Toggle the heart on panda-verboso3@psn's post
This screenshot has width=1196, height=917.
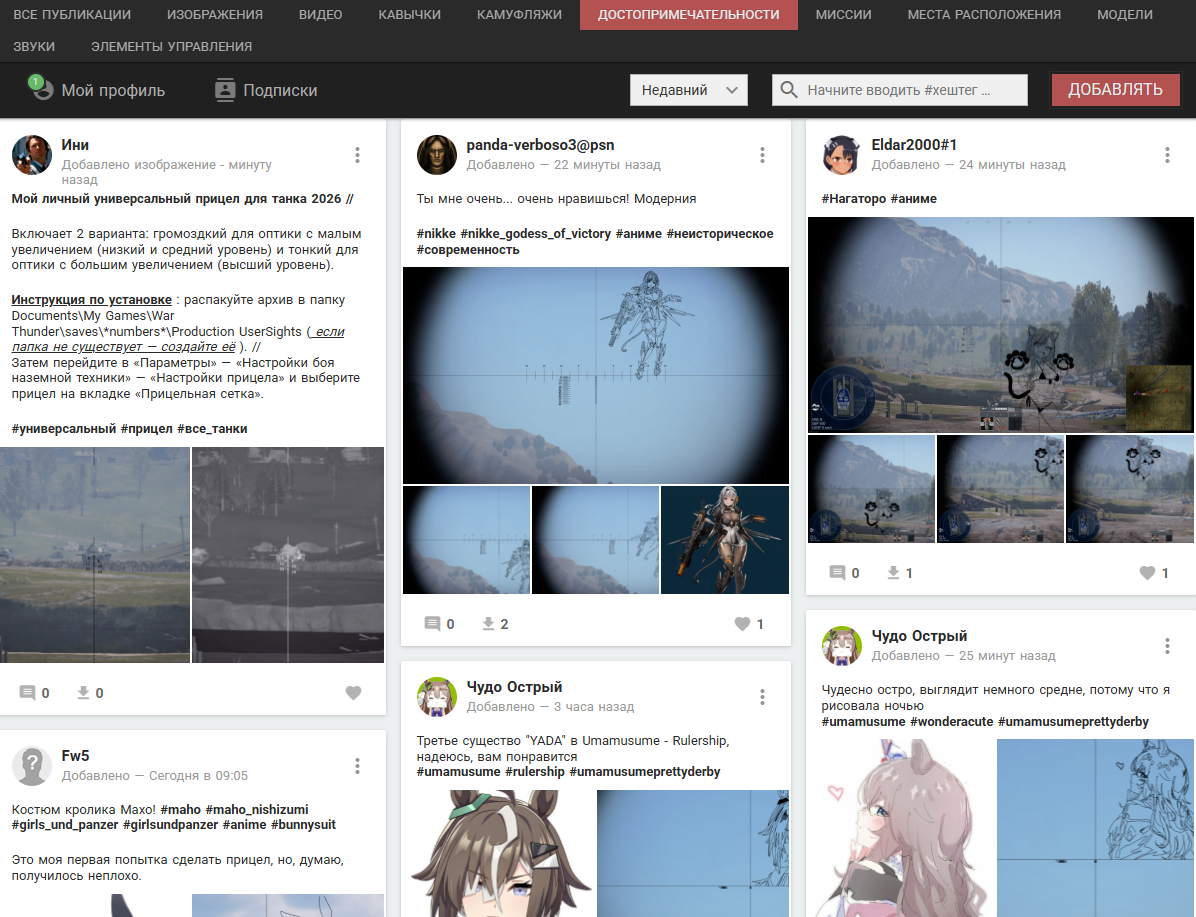point(742,624)
